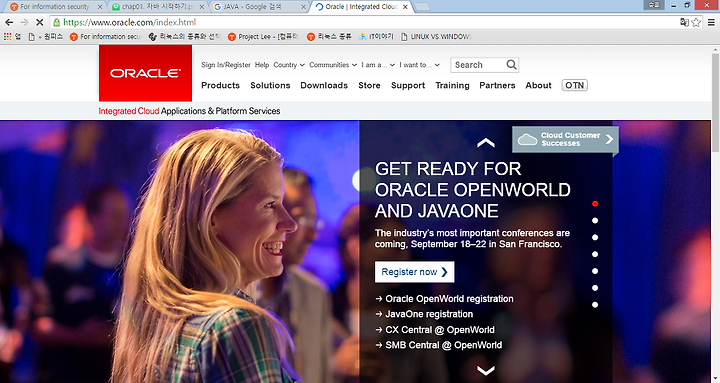
Task: Select the fourth slide indicator dot
Action: pyautogui.click(x=595, y=254)
